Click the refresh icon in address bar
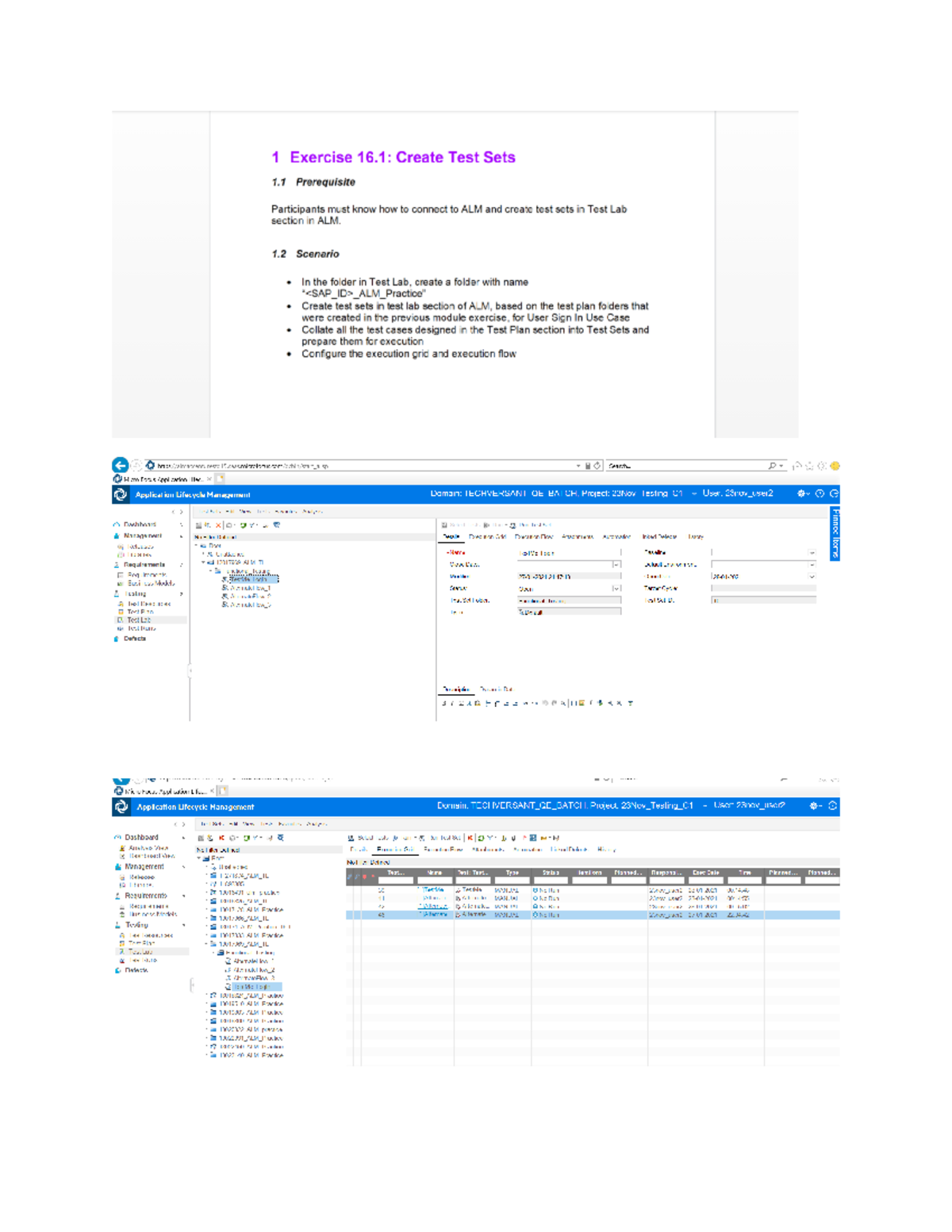Image resolution: width=952 pixels, height=1232 pixels. (x=597, y=466)
